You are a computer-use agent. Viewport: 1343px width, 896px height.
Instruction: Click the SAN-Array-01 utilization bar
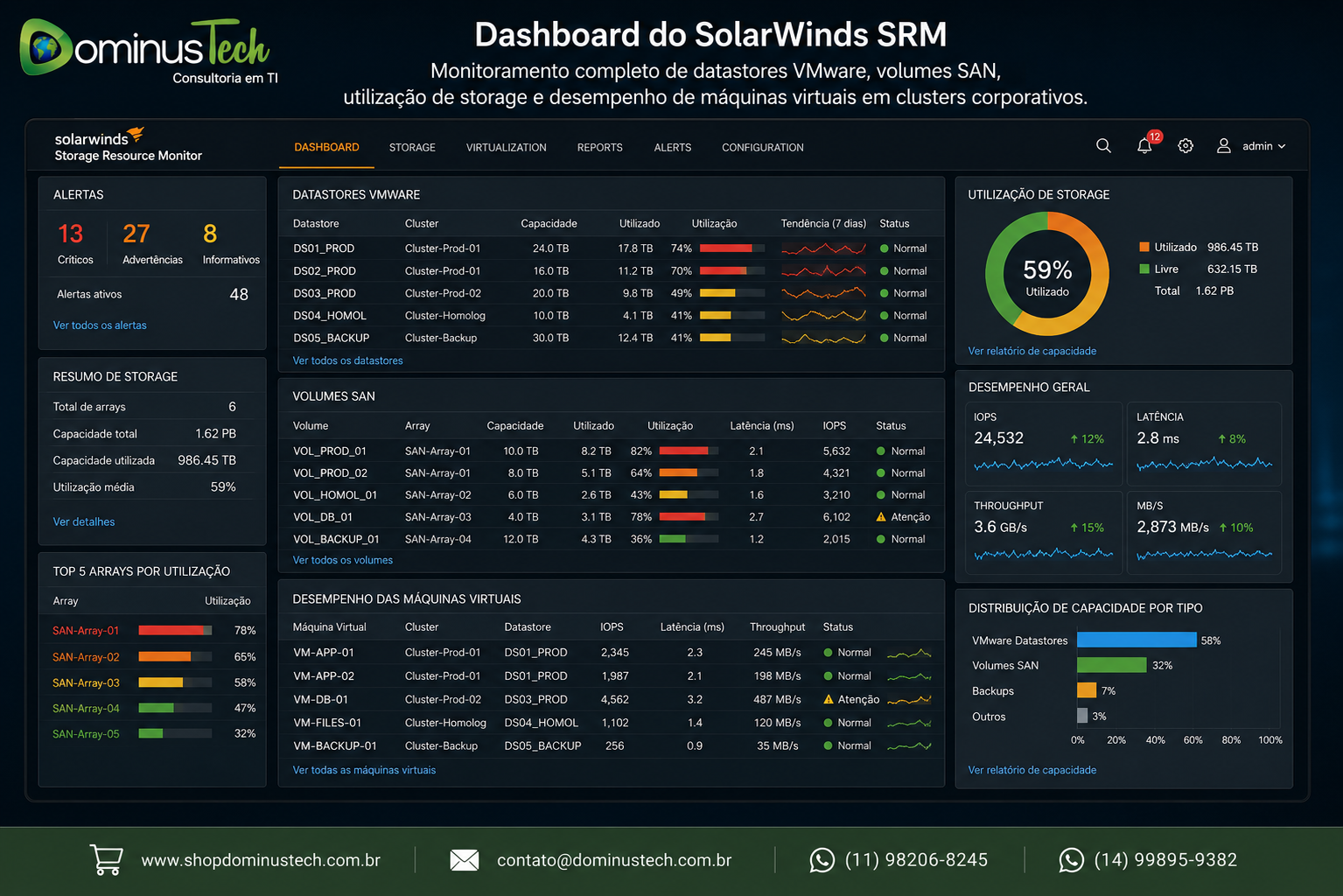tap(175, 630)
